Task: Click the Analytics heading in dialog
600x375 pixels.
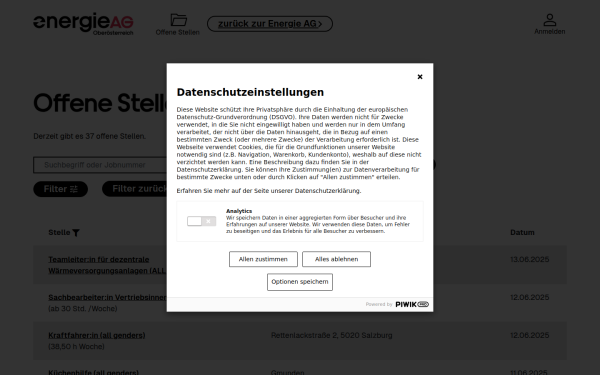Action: pos(239,211)
